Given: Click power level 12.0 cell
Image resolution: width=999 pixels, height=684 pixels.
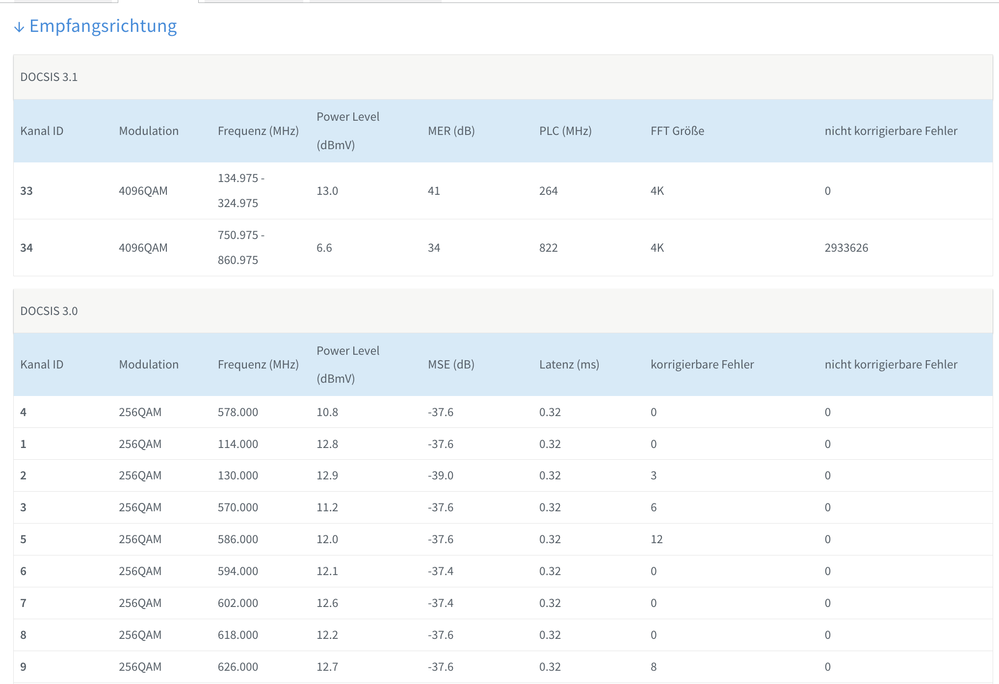Looking at the screenshot, I should (327, 539).
